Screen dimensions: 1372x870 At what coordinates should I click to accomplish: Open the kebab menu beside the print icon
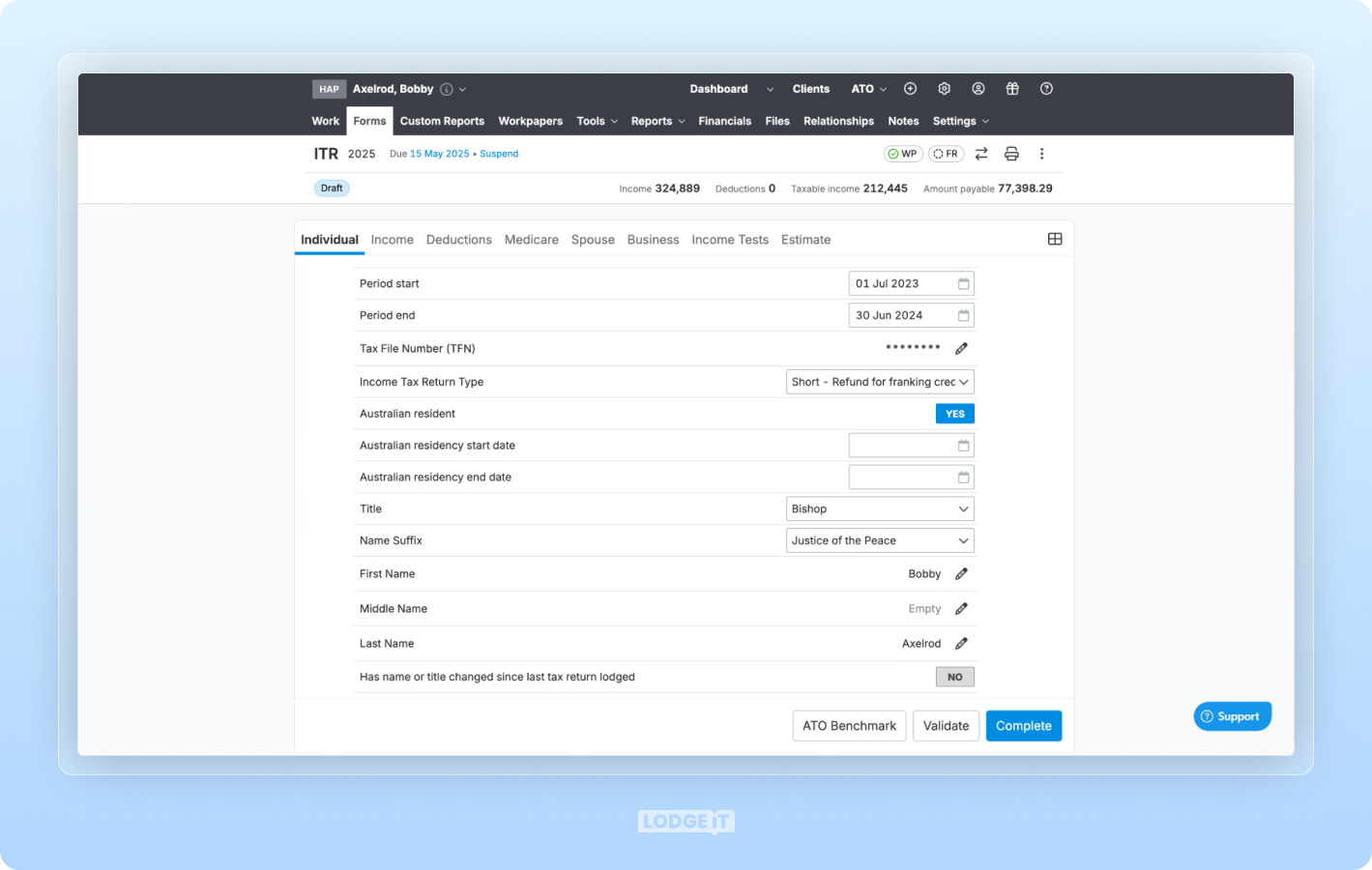point(1041,153)
